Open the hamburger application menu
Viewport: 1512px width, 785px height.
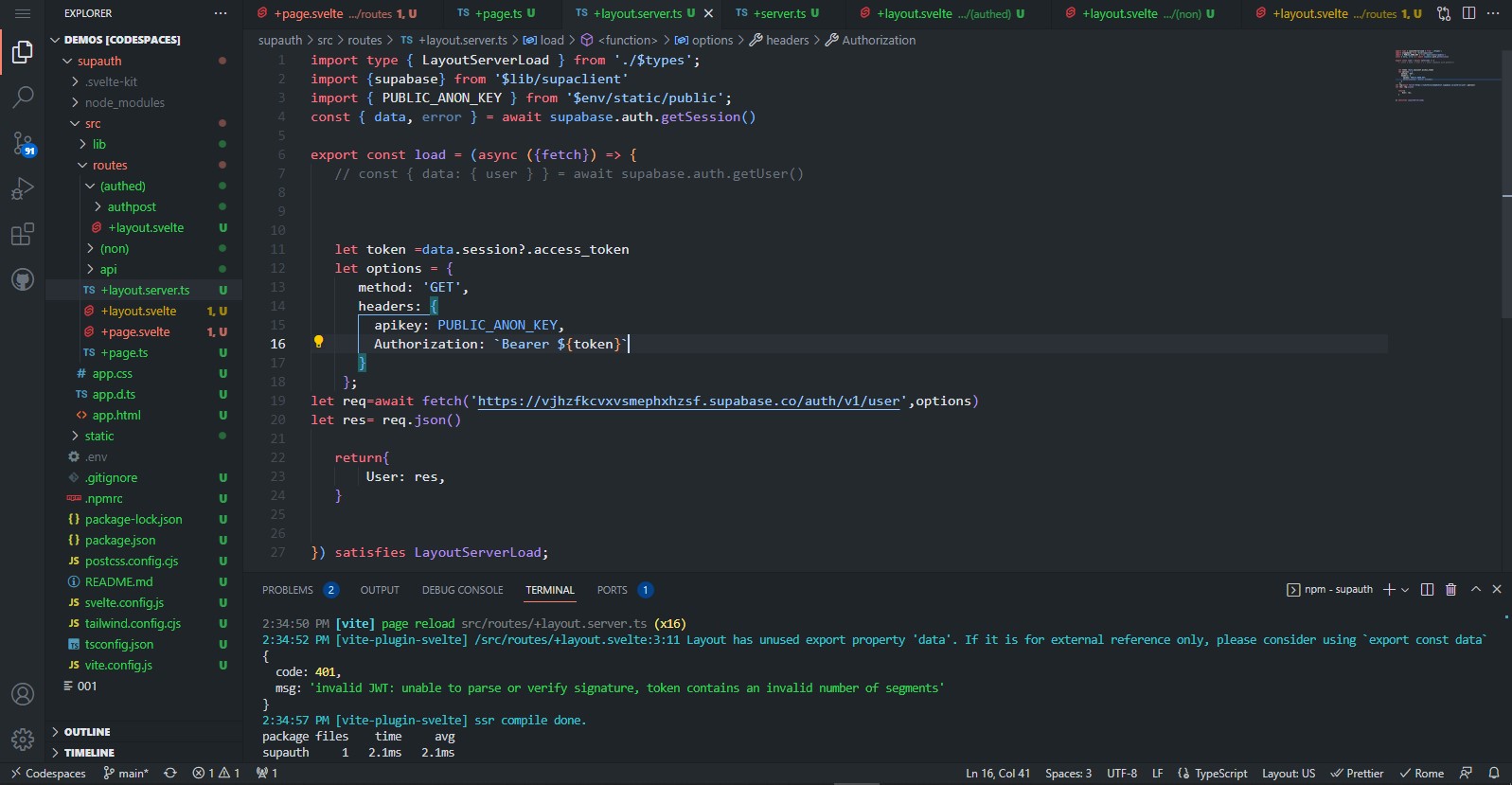23,13
